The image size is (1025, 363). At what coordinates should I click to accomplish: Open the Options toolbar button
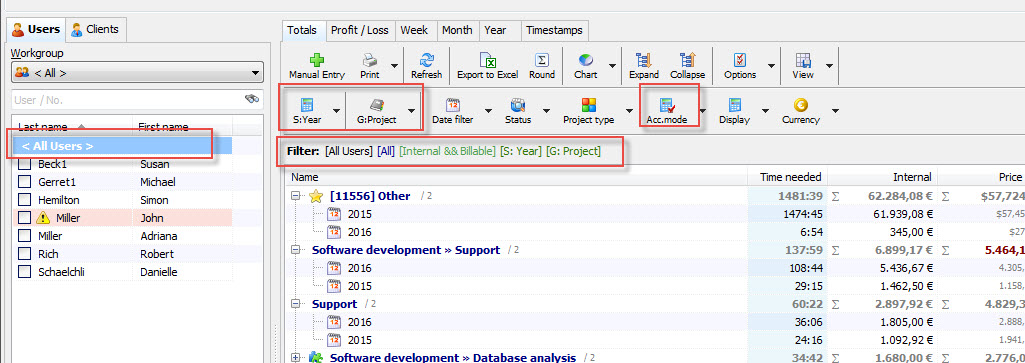(740, 65)
